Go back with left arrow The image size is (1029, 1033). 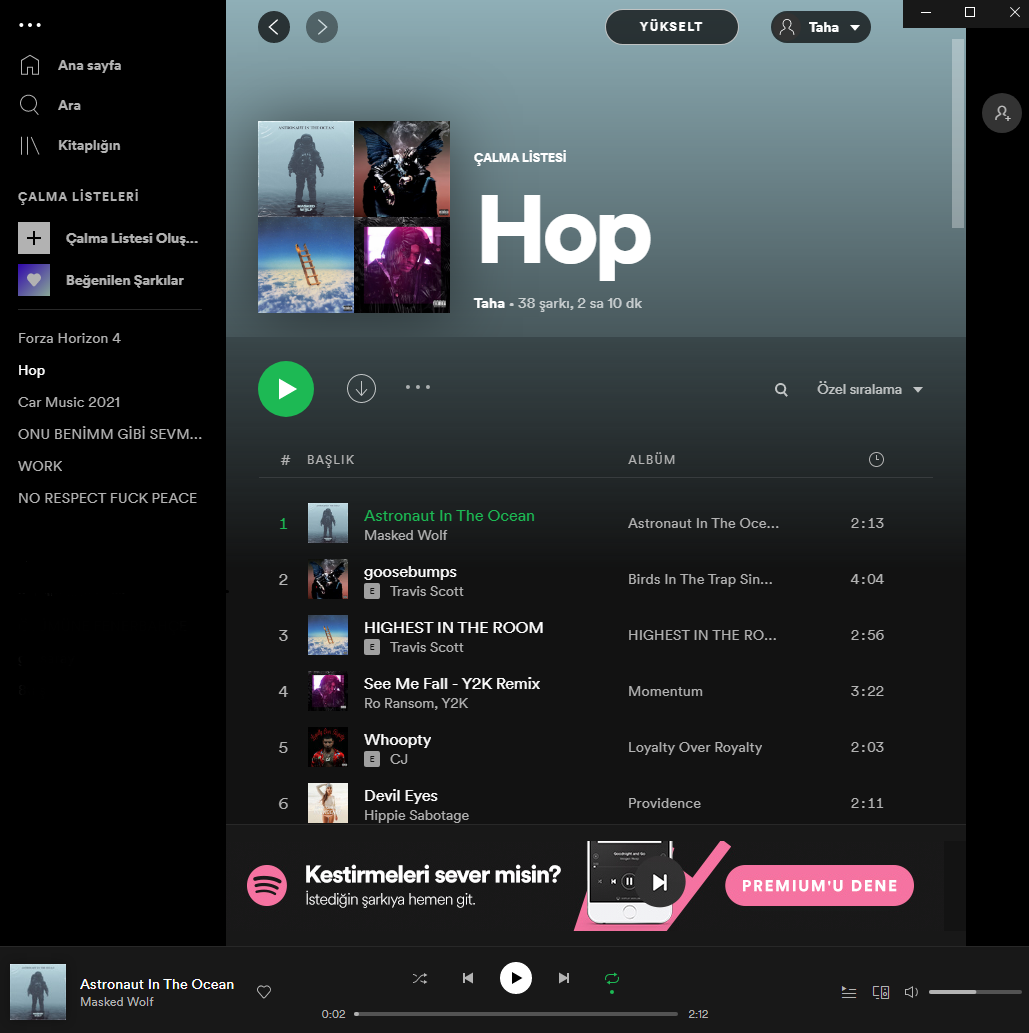click(274, 27)
